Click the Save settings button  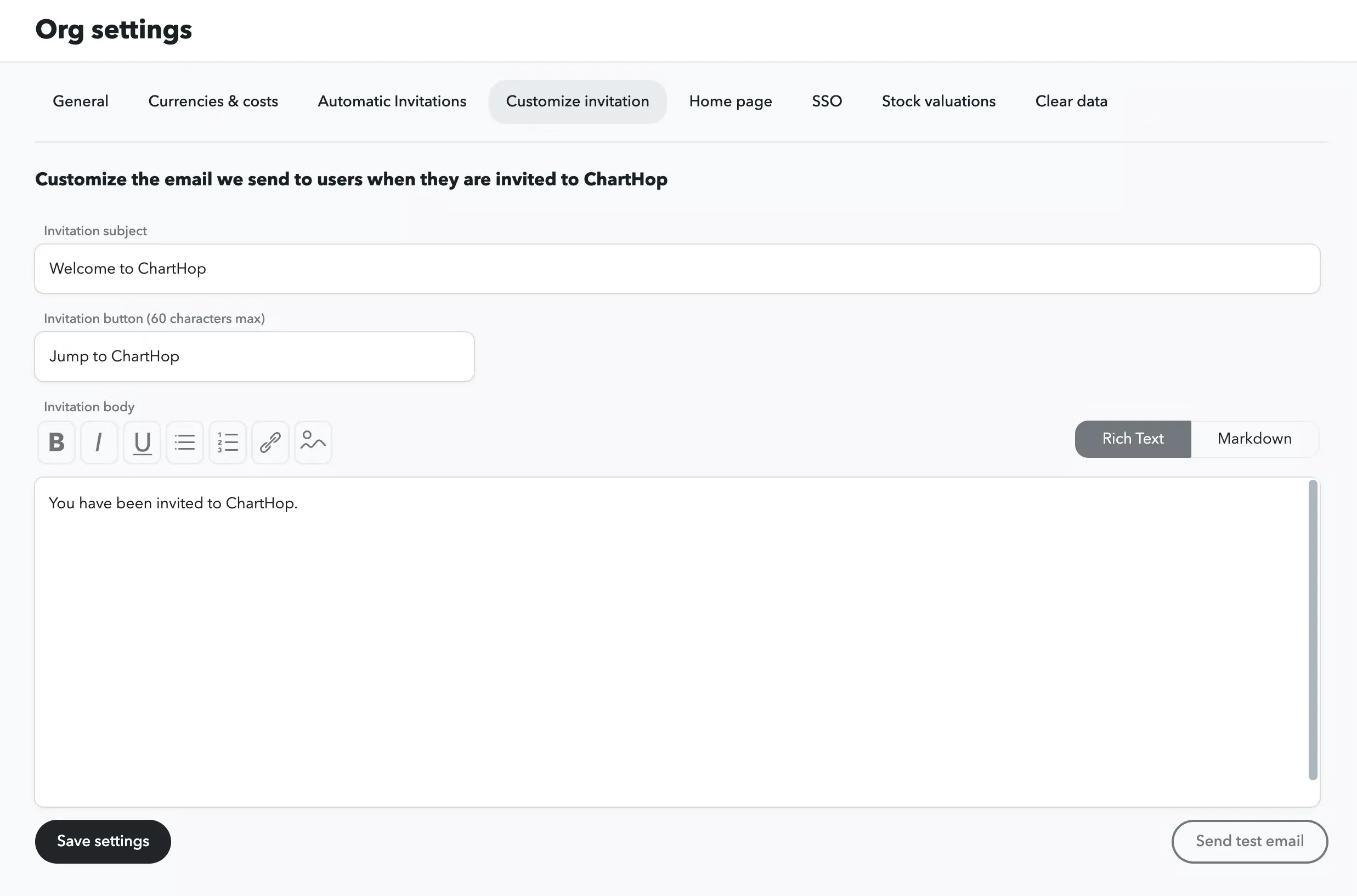(103, 842)
